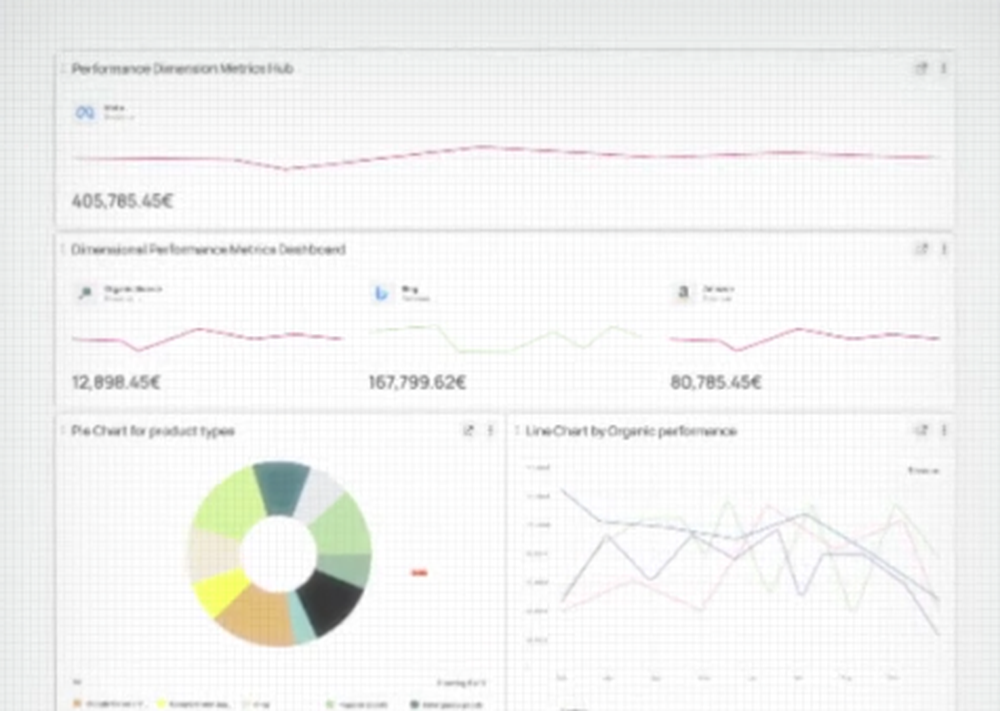Click the Bing icon in the metrics dashboard

click(380, 293)
